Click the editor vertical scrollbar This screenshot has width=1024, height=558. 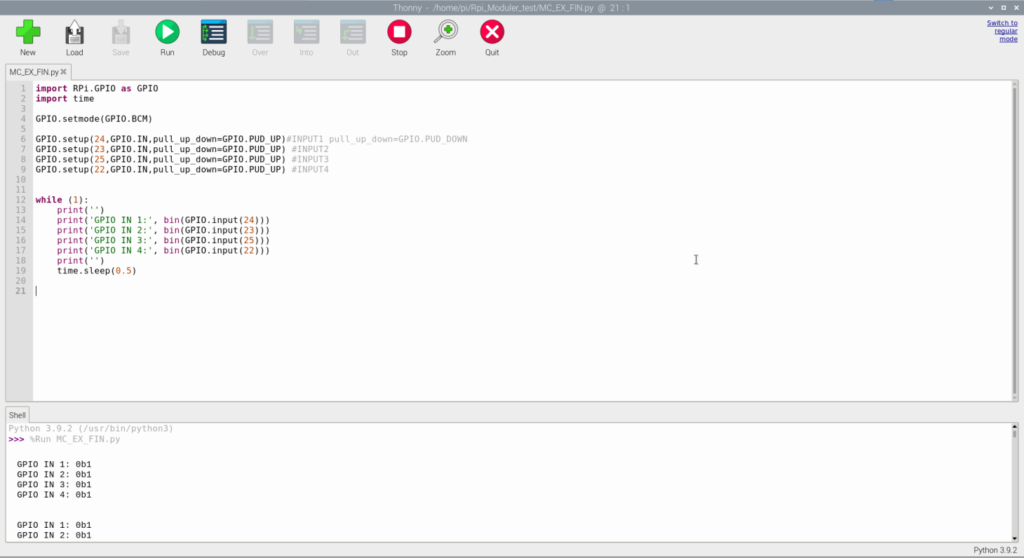click(x=1014, y=240)
